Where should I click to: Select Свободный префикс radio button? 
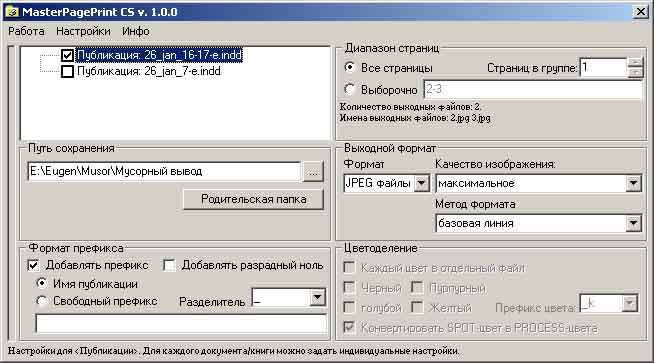(42, 301)
